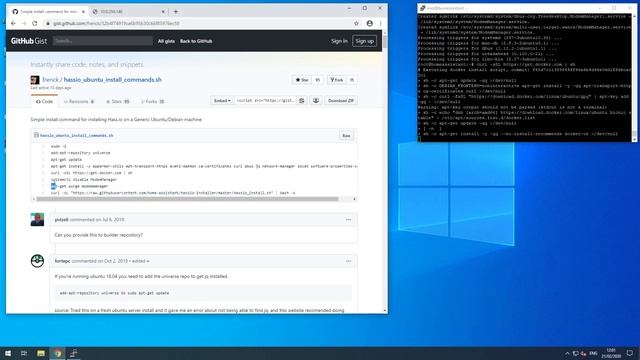Screen dimensions: 640x360
Task: Open options menu on first comment
Action: [348, 220]
